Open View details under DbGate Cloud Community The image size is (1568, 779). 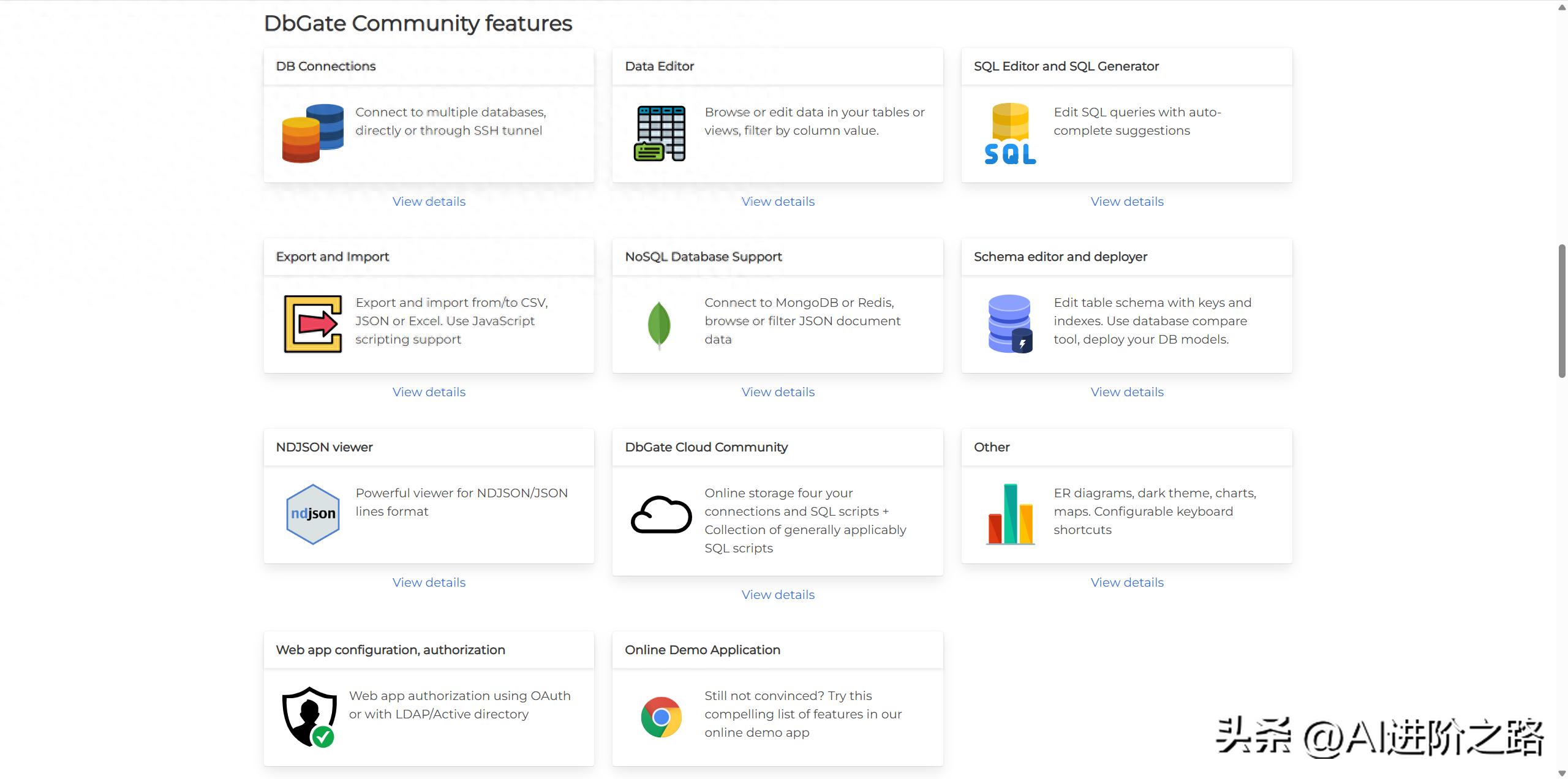click(778, 595)
